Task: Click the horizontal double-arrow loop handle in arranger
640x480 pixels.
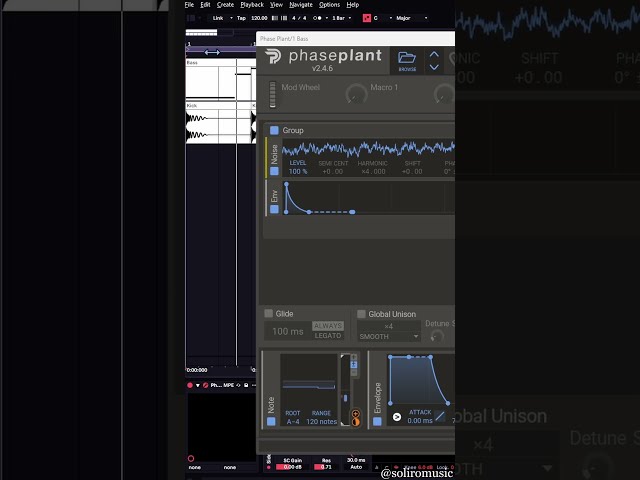Action: [x=212, y=52]
